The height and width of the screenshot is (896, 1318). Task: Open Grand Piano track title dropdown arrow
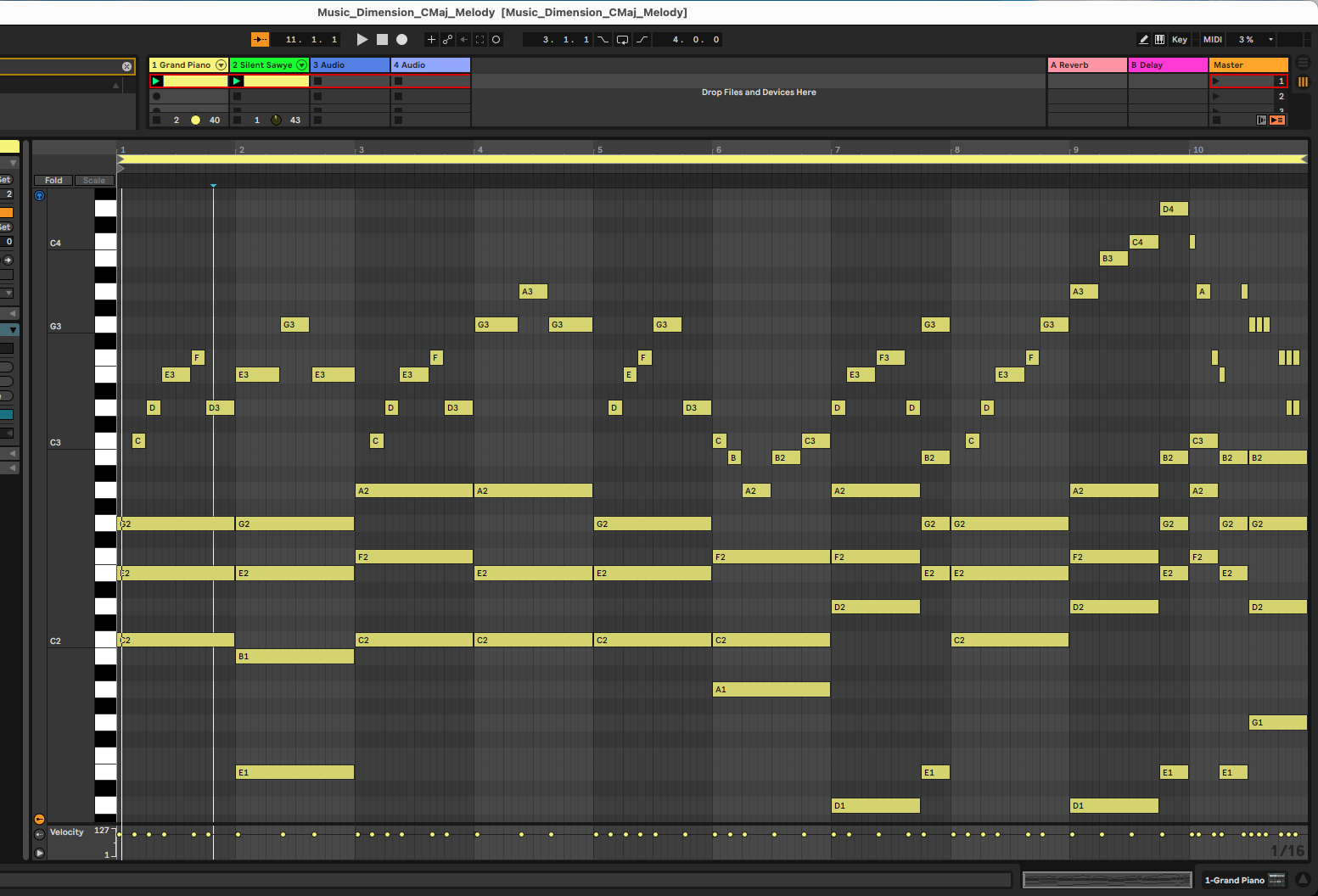[222, 64]
